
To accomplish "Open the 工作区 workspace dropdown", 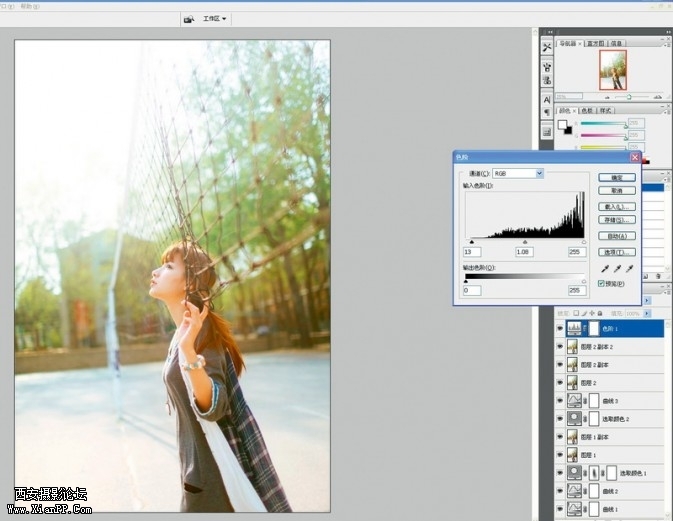I will pyautogui.click(x=214, y=18).
